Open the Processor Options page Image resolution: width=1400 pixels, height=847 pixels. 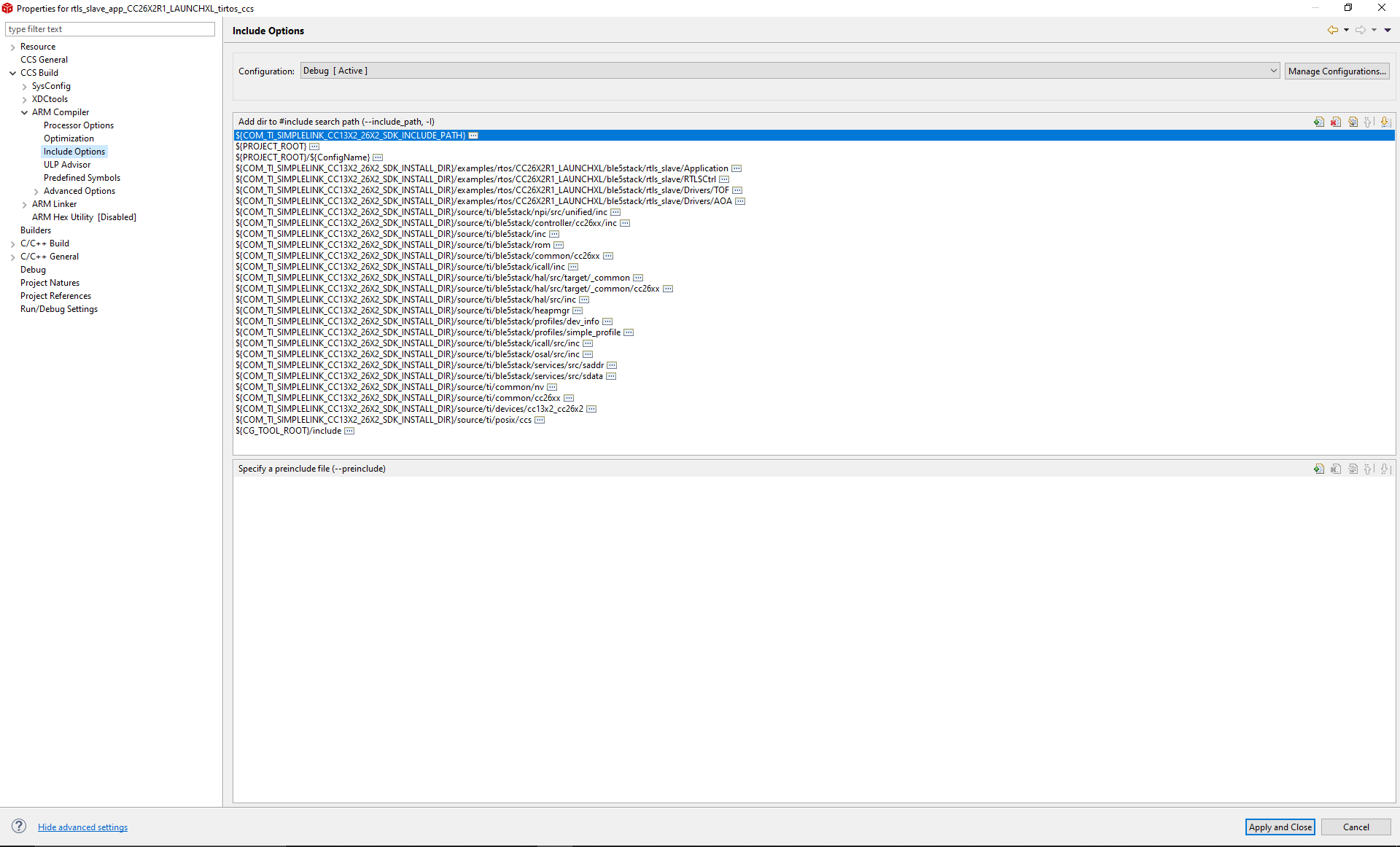[x=78, y=125]
